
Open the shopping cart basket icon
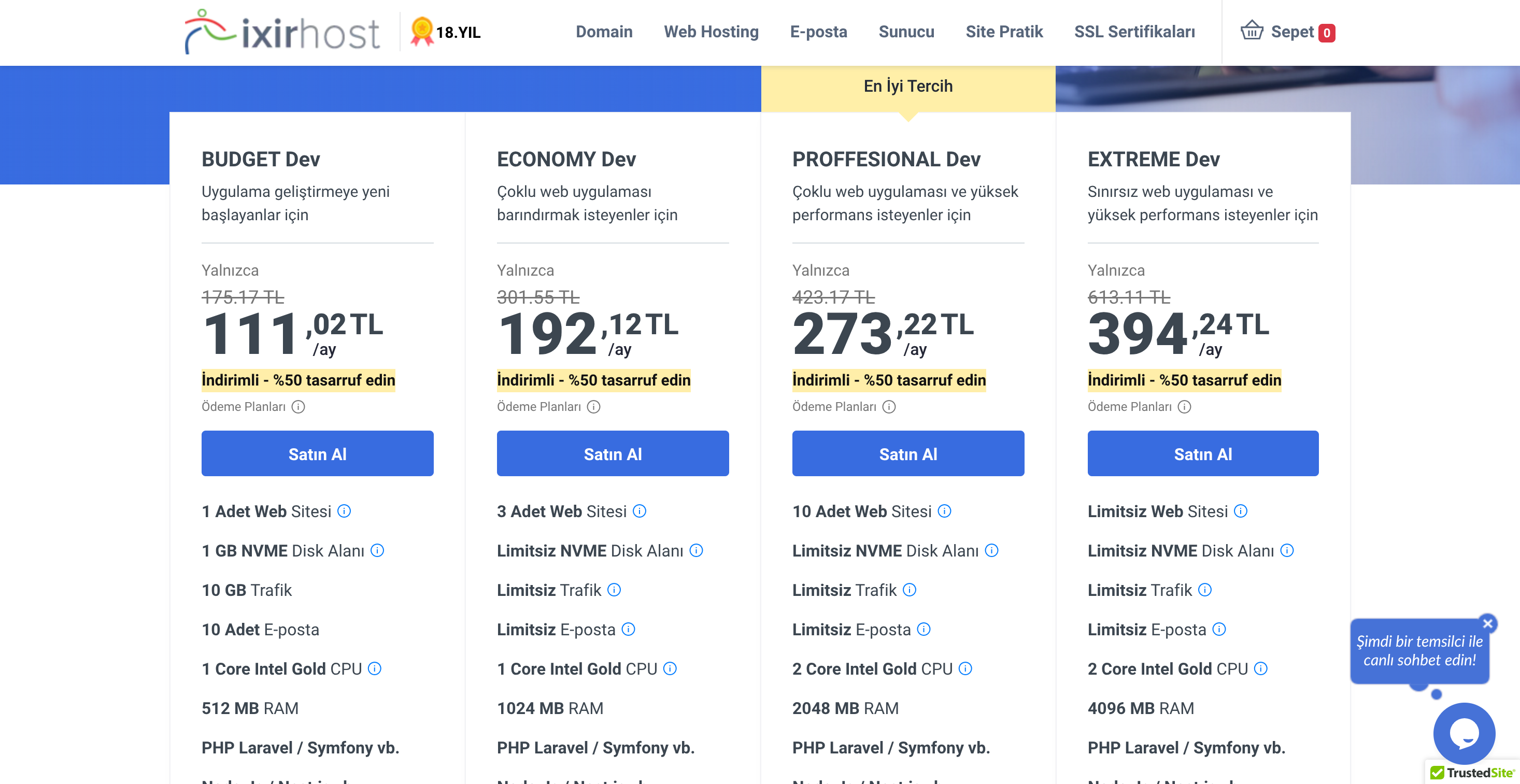1251,31
